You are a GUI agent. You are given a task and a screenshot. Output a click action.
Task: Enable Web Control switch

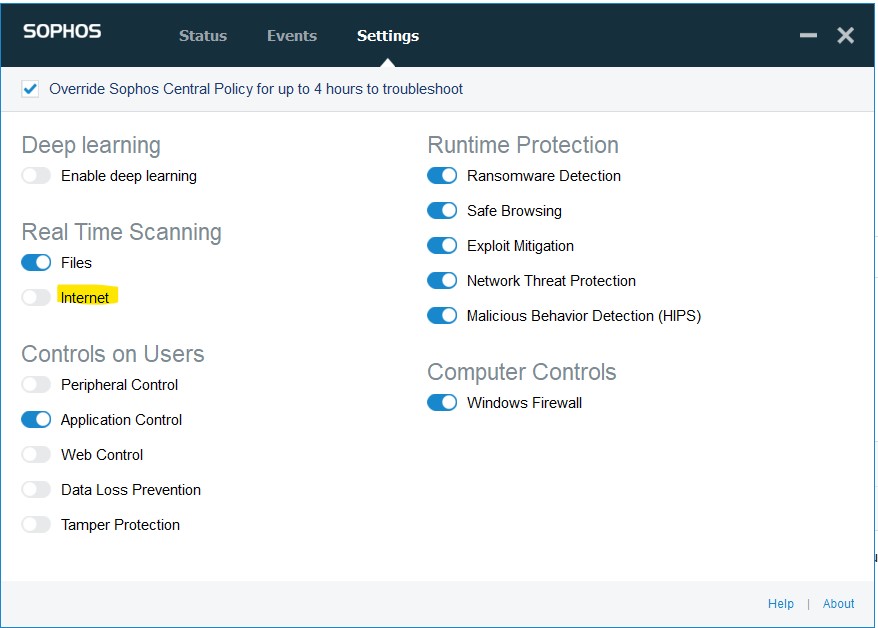[36, 454]
